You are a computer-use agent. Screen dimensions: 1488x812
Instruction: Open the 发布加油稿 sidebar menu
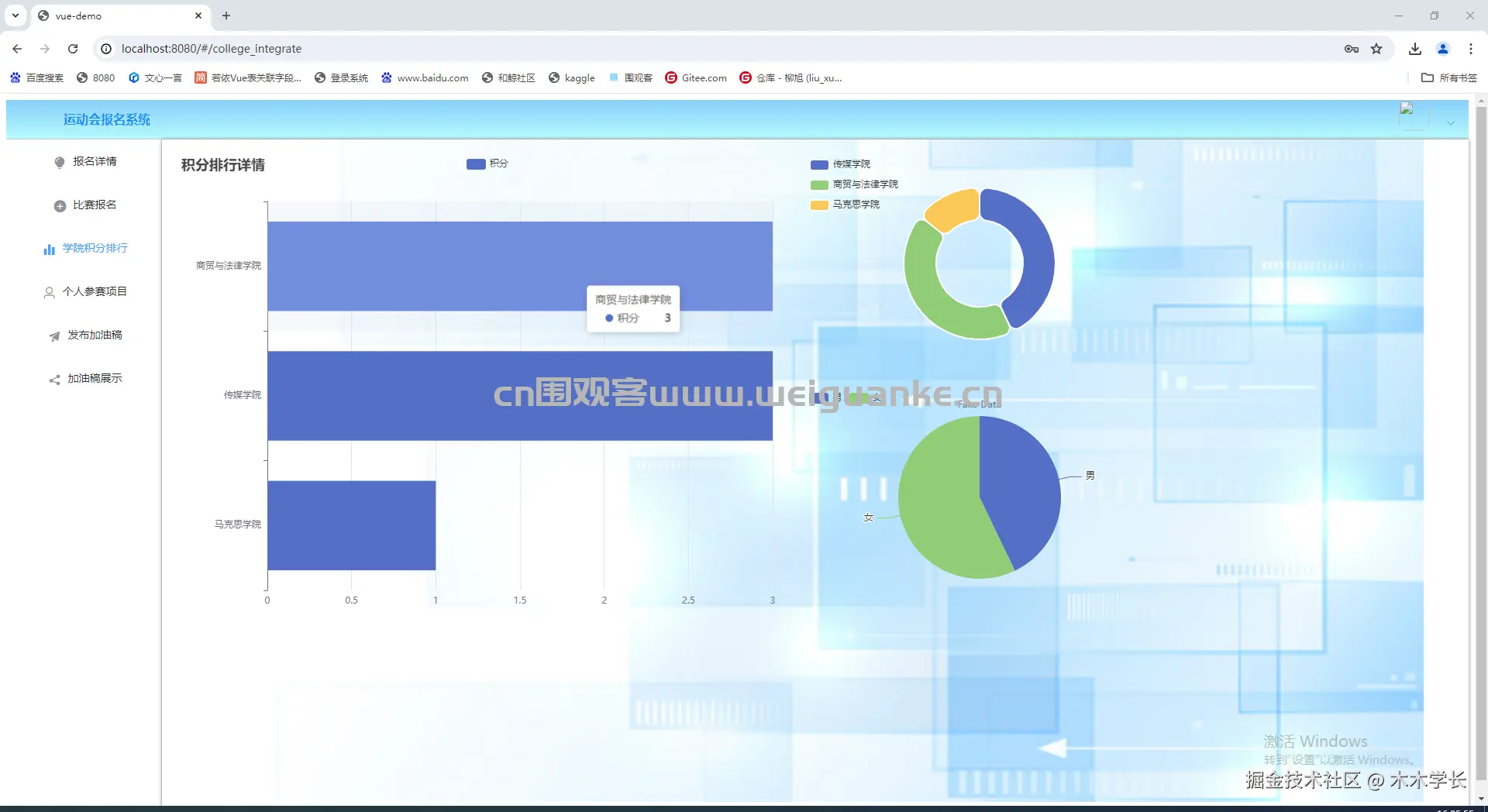point(84,335)
